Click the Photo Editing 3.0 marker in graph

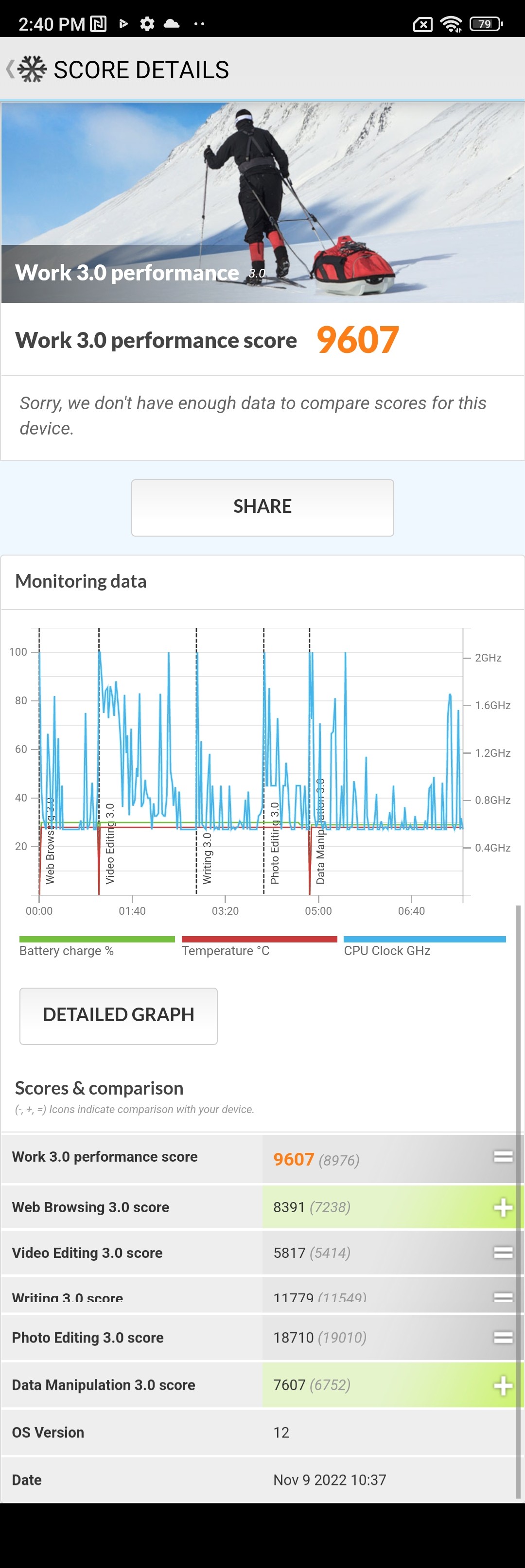[x=274, y=843]
